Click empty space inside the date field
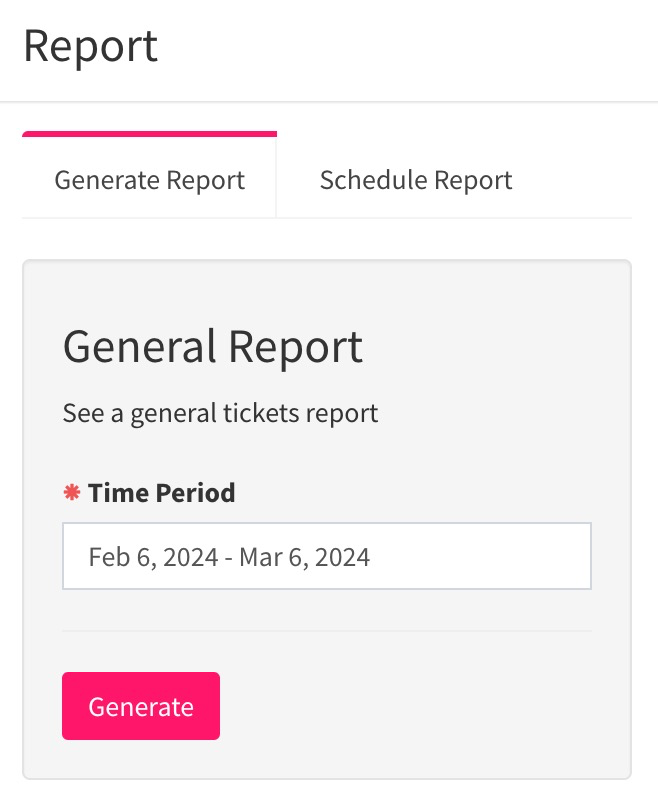This screenshot has width=658, height=808. pos(479,556)
